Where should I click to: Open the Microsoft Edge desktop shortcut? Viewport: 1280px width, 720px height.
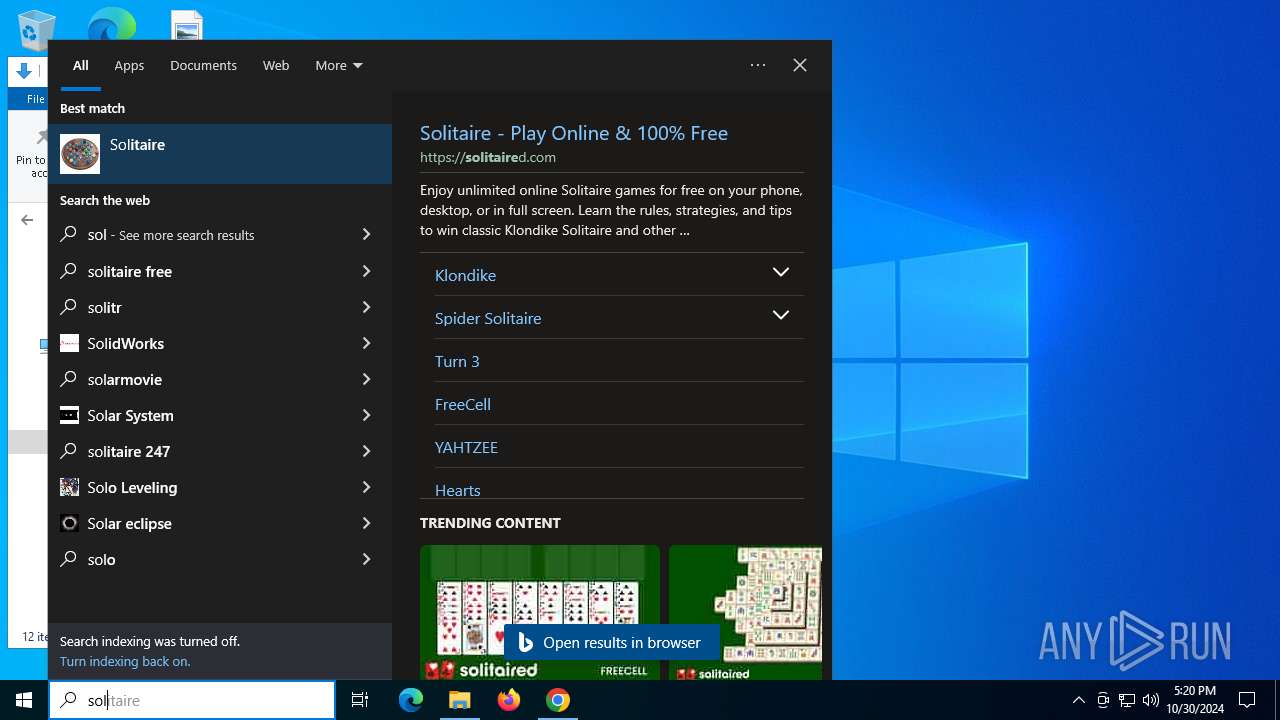111,24
